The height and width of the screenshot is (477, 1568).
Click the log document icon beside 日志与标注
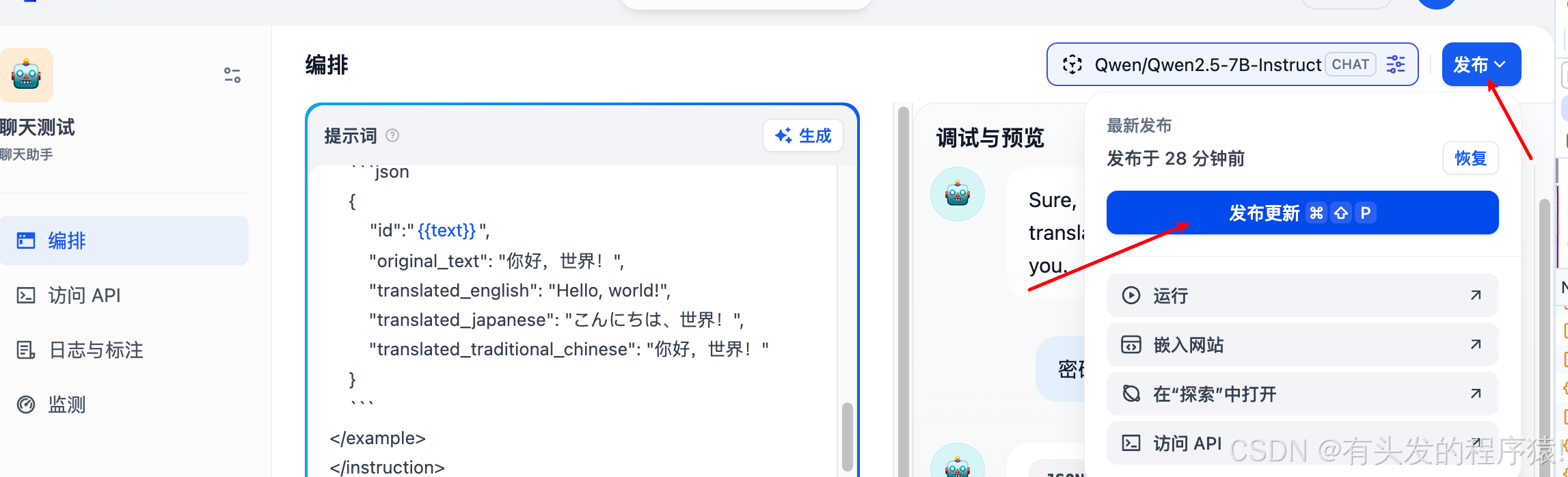pos(26,350)
